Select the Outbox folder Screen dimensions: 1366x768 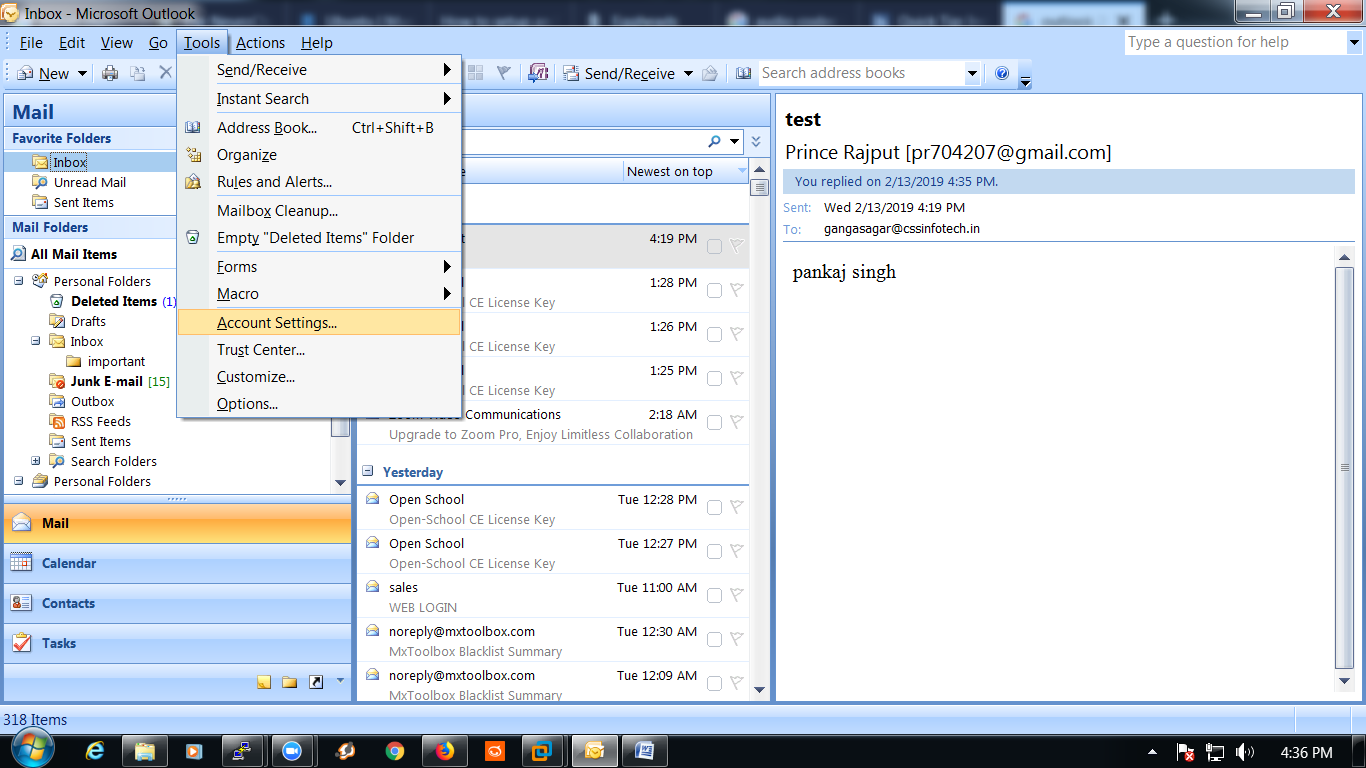(x=92, y=401)
